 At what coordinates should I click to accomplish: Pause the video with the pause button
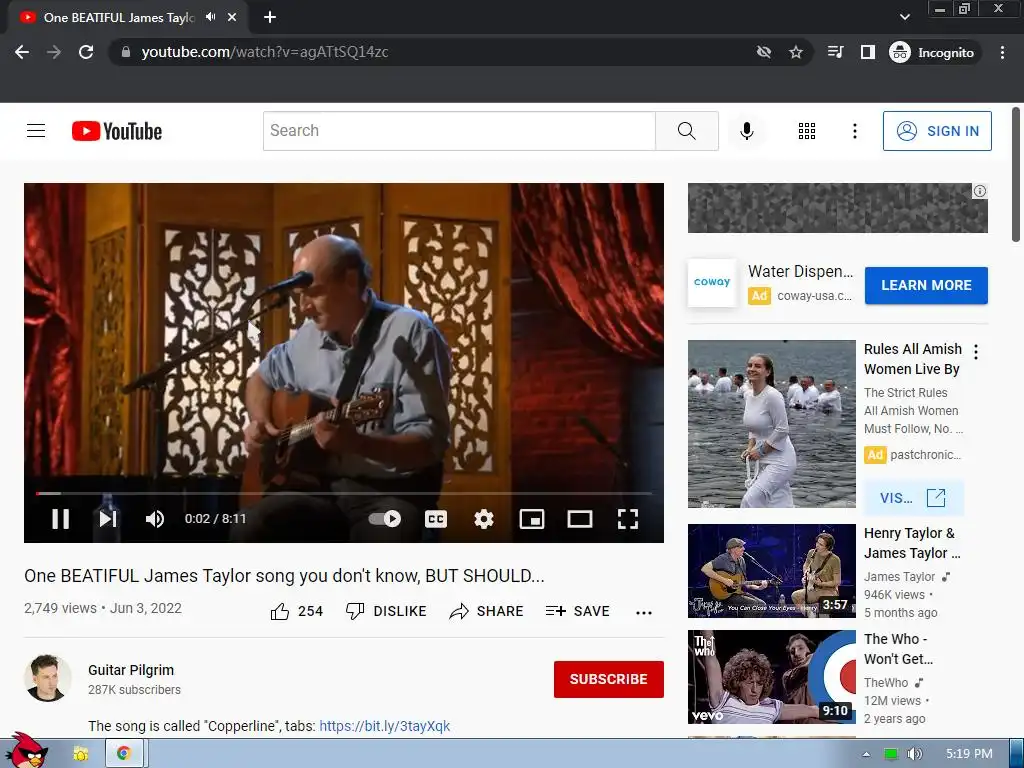(61, 519)
